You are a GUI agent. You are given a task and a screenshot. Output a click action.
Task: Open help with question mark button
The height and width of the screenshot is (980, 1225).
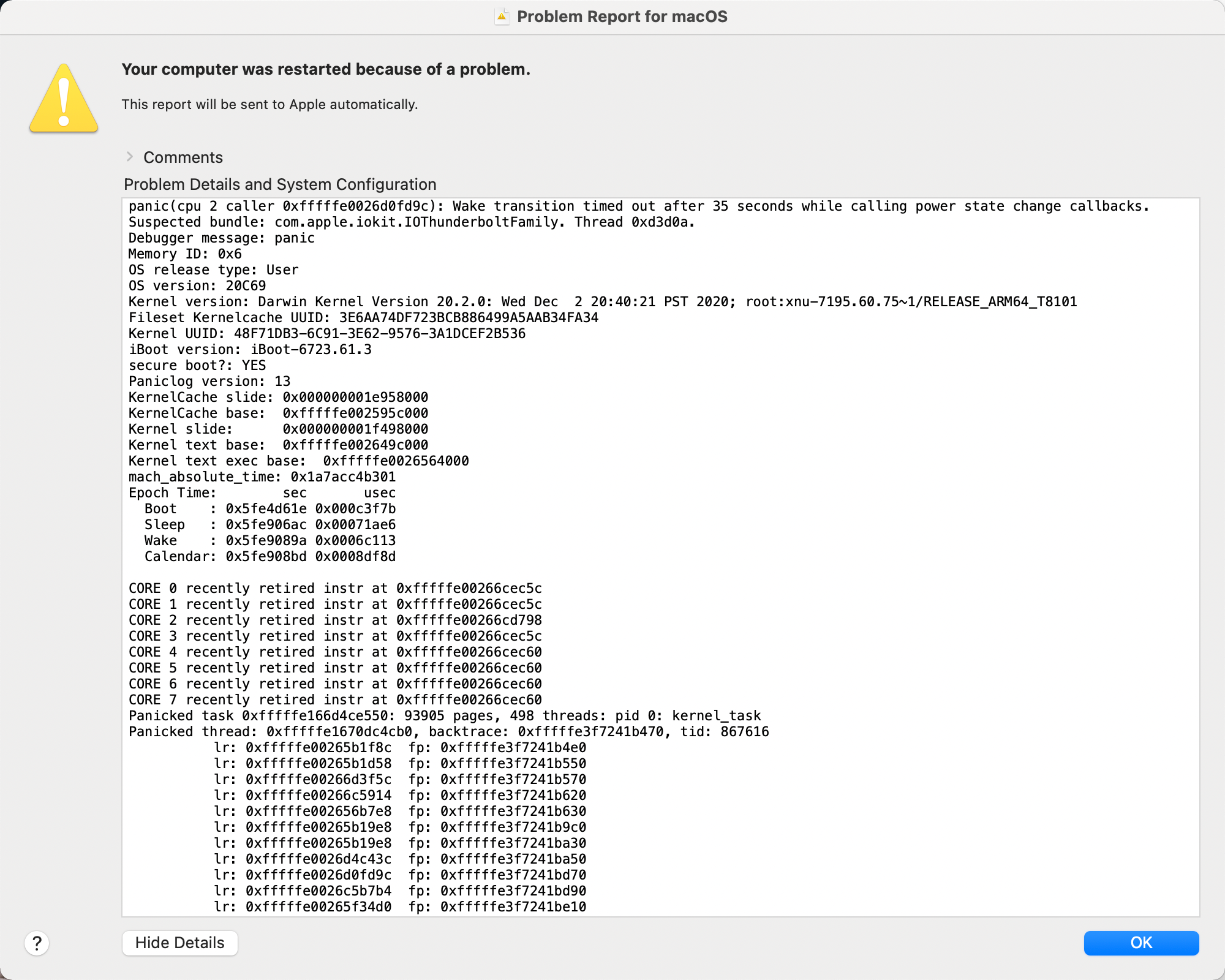[x=37, y=943]
